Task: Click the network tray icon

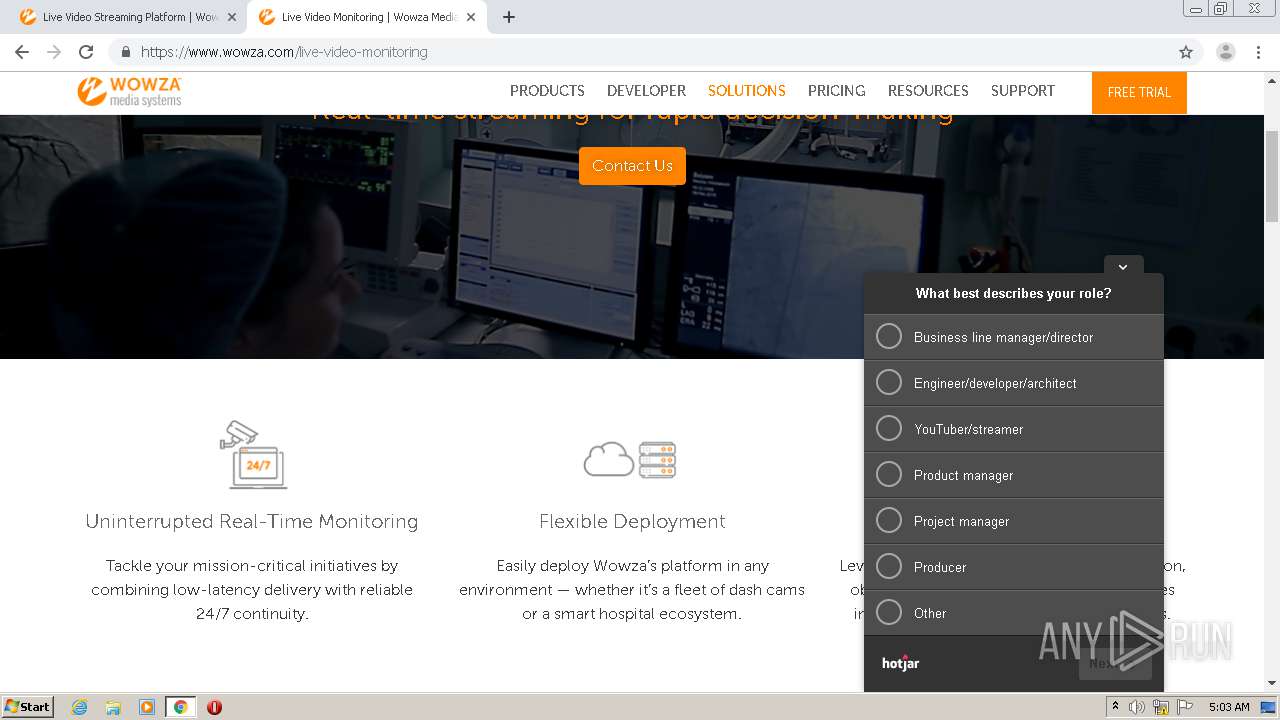Action: click(1161, 707)
